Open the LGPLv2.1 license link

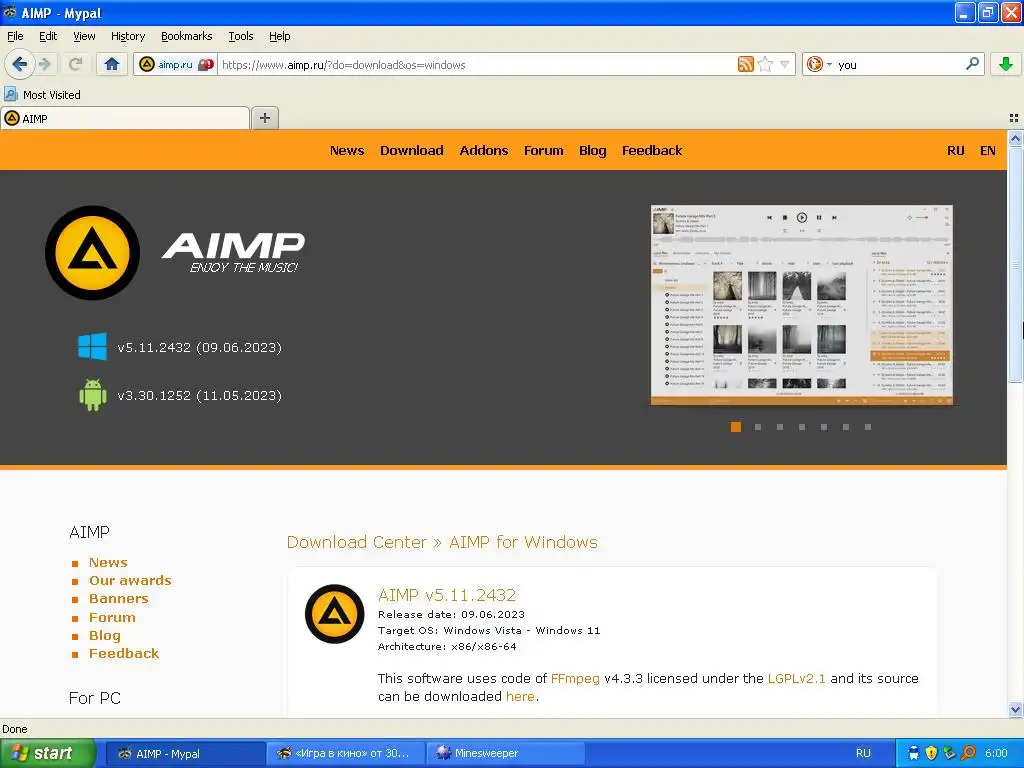point(796,679)
